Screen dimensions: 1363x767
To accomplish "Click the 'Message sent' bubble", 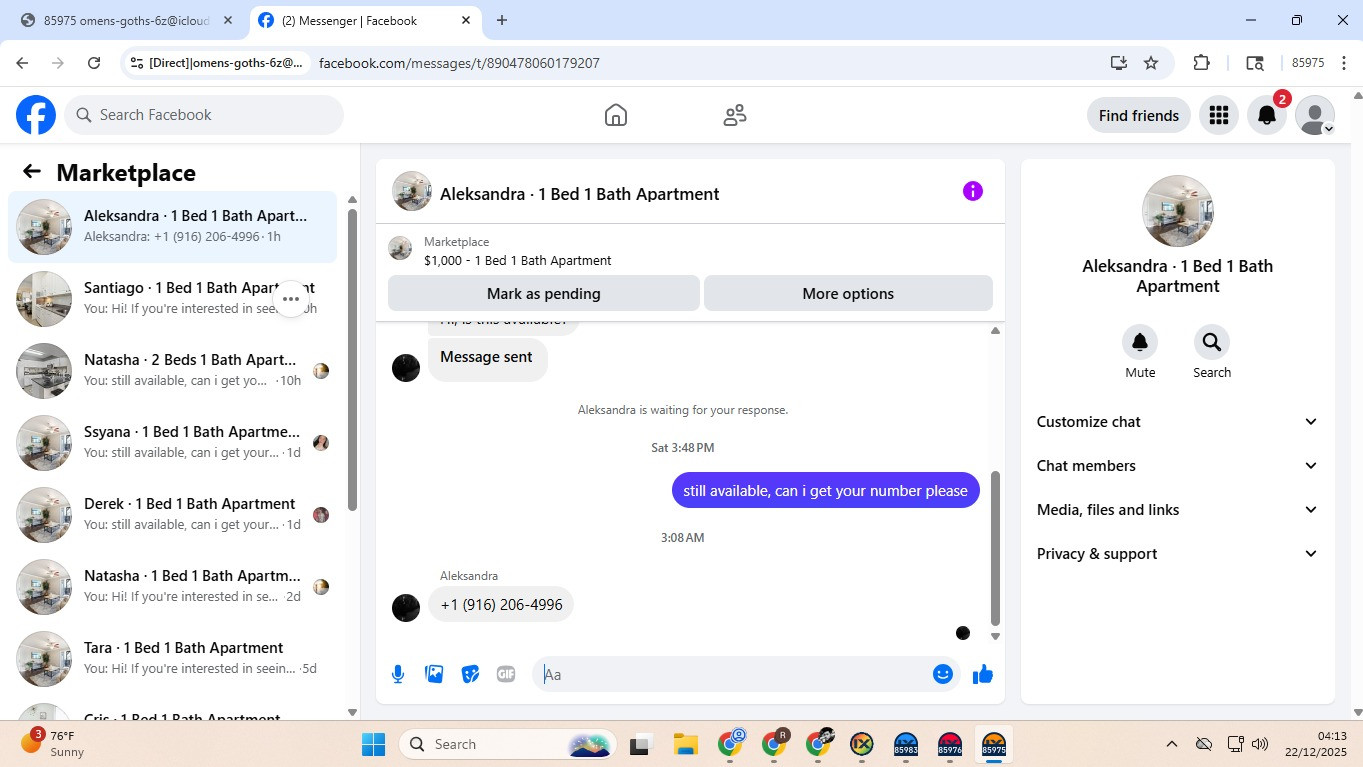I will tap(487, 357).
